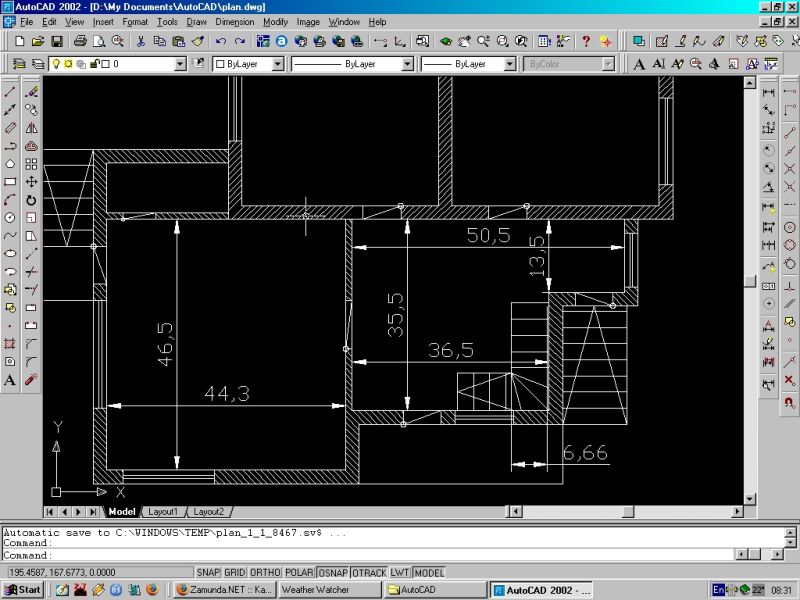Open the Dimension menu
800x600 pixels.
point(234,21)
